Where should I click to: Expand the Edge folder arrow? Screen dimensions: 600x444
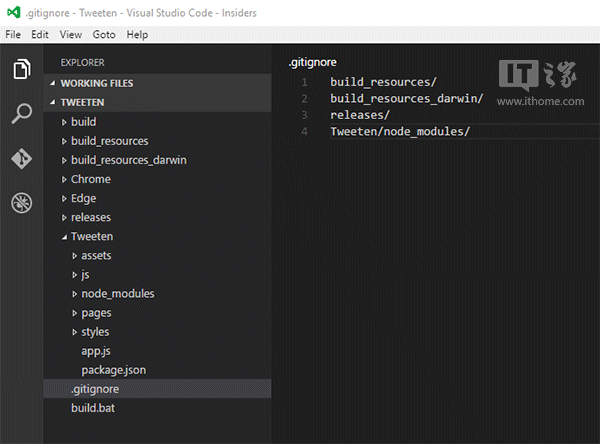(x=64, y=199)
